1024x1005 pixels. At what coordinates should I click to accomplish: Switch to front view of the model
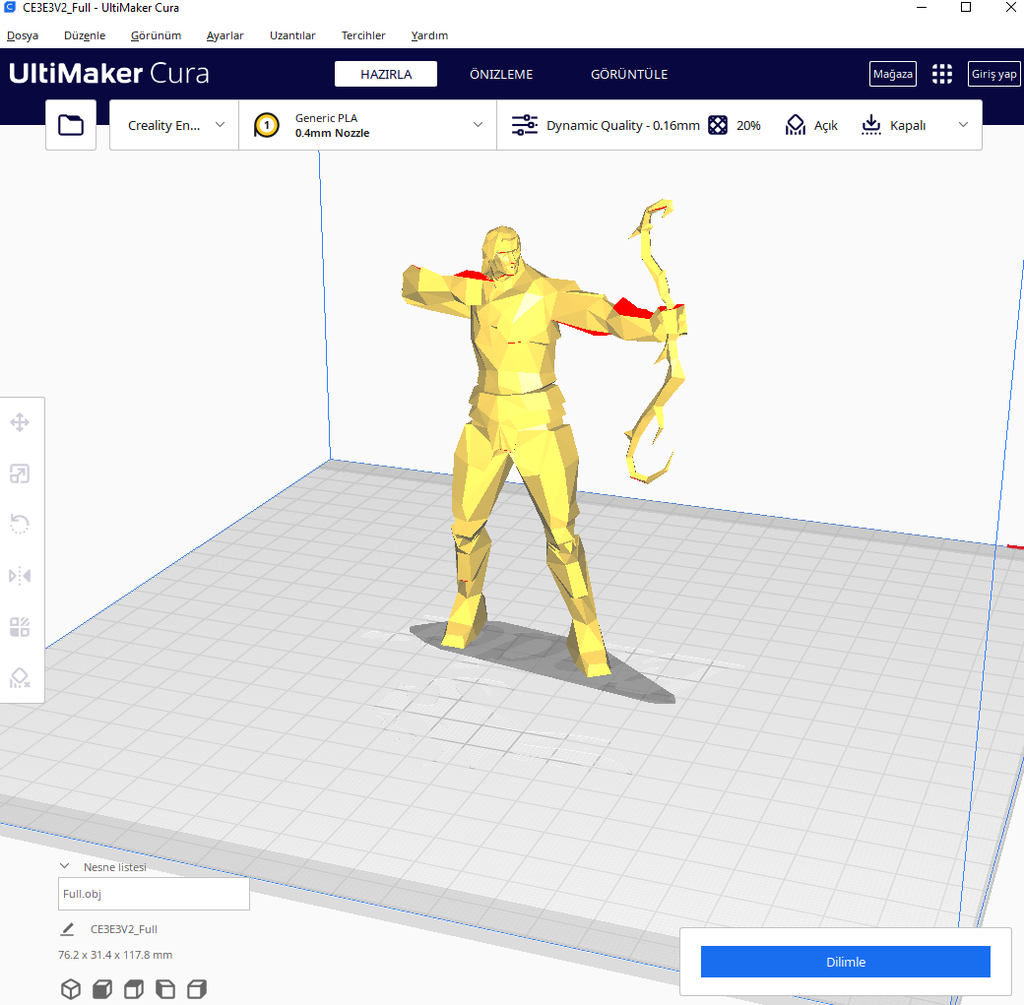101,988
